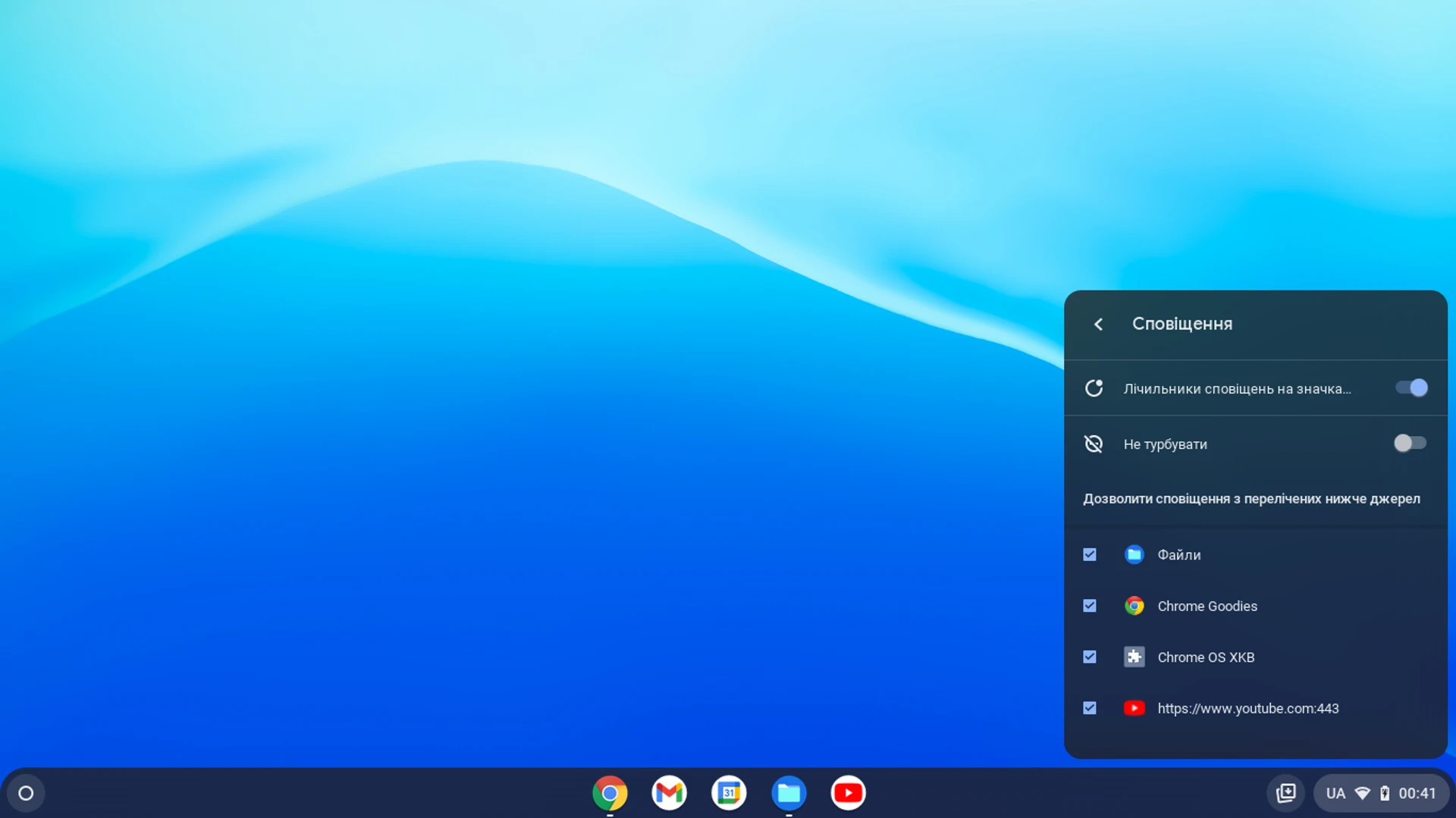Open the ChromeOS app launcher
1456x818 pixels.
(x=25, y=792)
